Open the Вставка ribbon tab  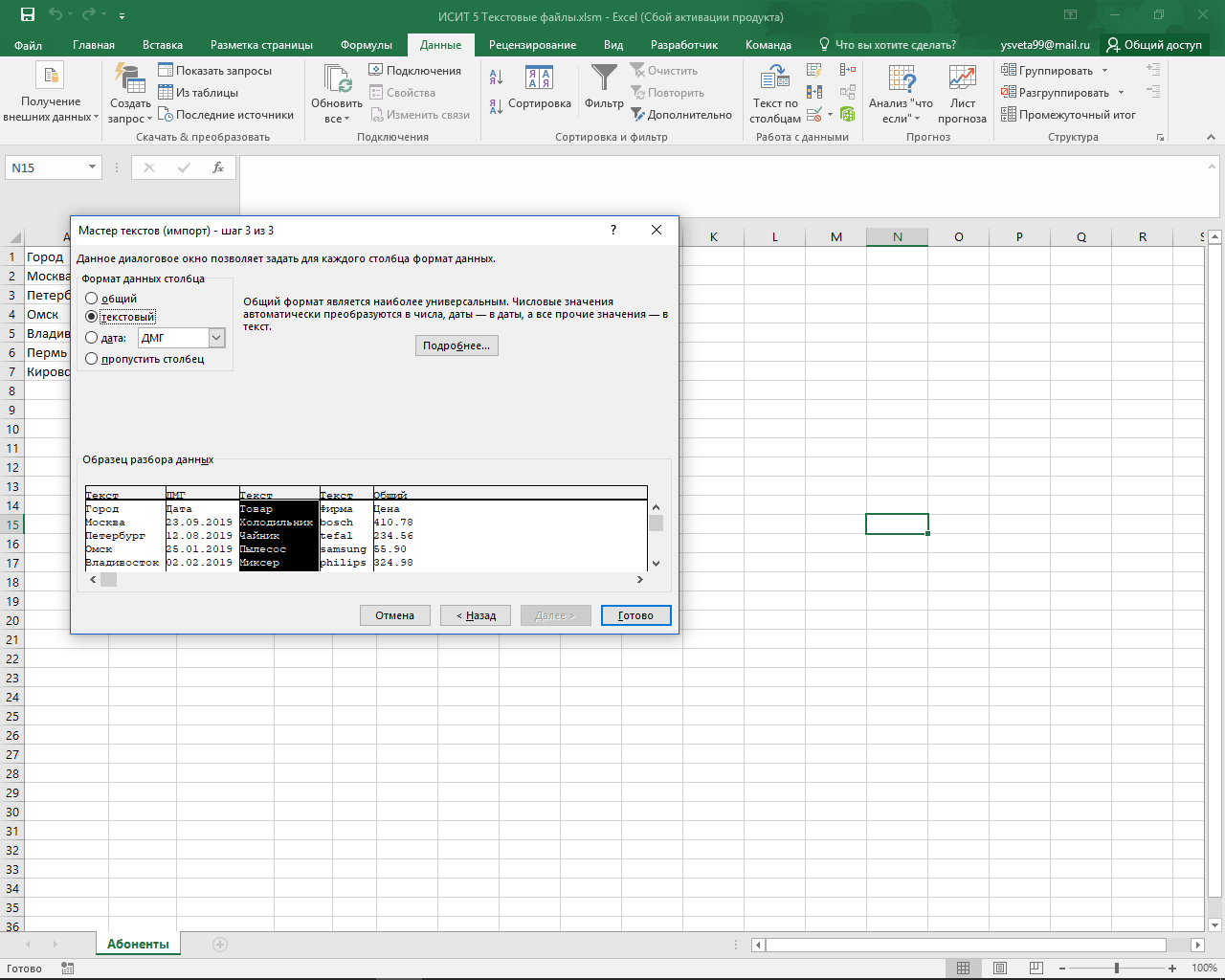click(163, 45)
